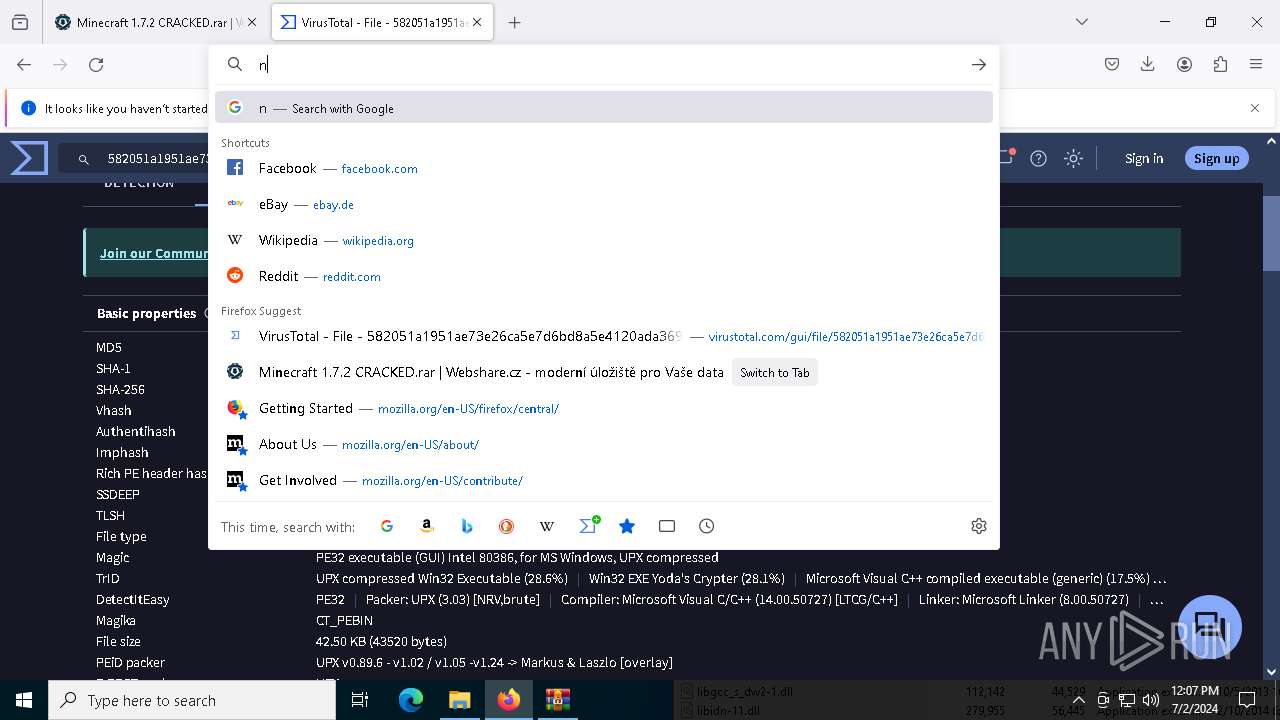Viewport: 1280px width, 720px height.
Task: Search history clock icon
Action: (707, 526)
